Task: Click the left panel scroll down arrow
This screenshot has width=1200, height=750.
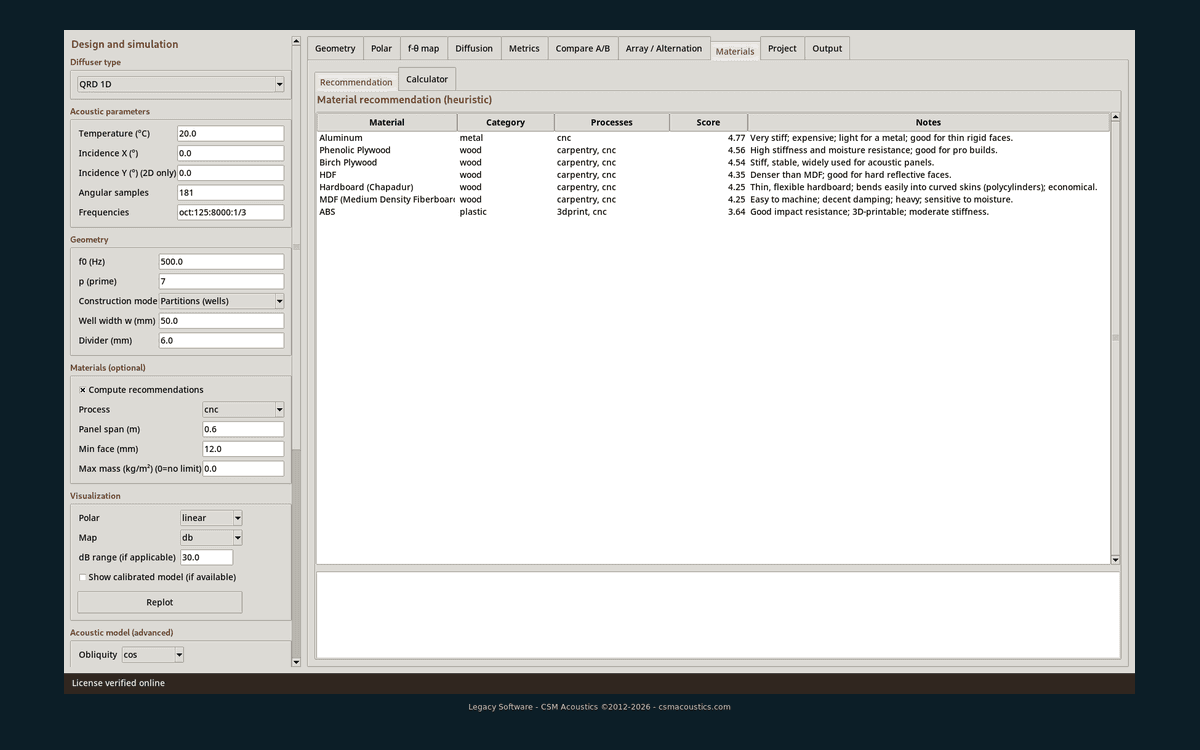Action: click(296, 662)
